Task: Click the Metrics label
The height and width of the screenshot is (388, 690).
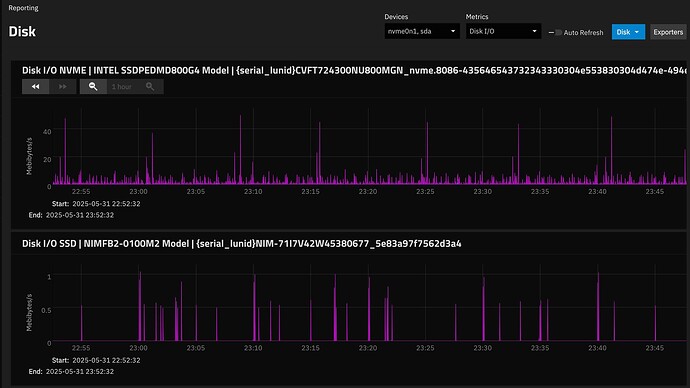Action: coord(477,17)
